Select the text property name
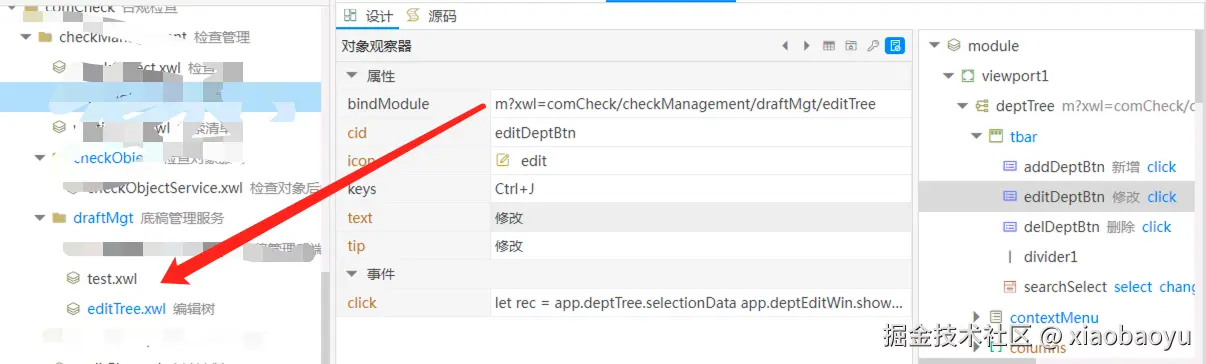Image resolution: width=1206 pixels, height=364 pixels. (360, 217)
